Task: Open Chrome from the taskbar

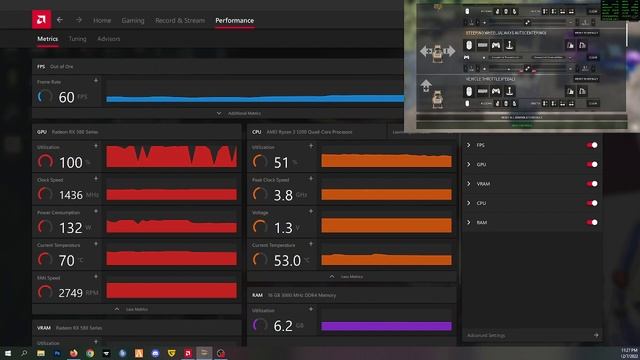Action: pyautogui.click(x=90, y=353)
